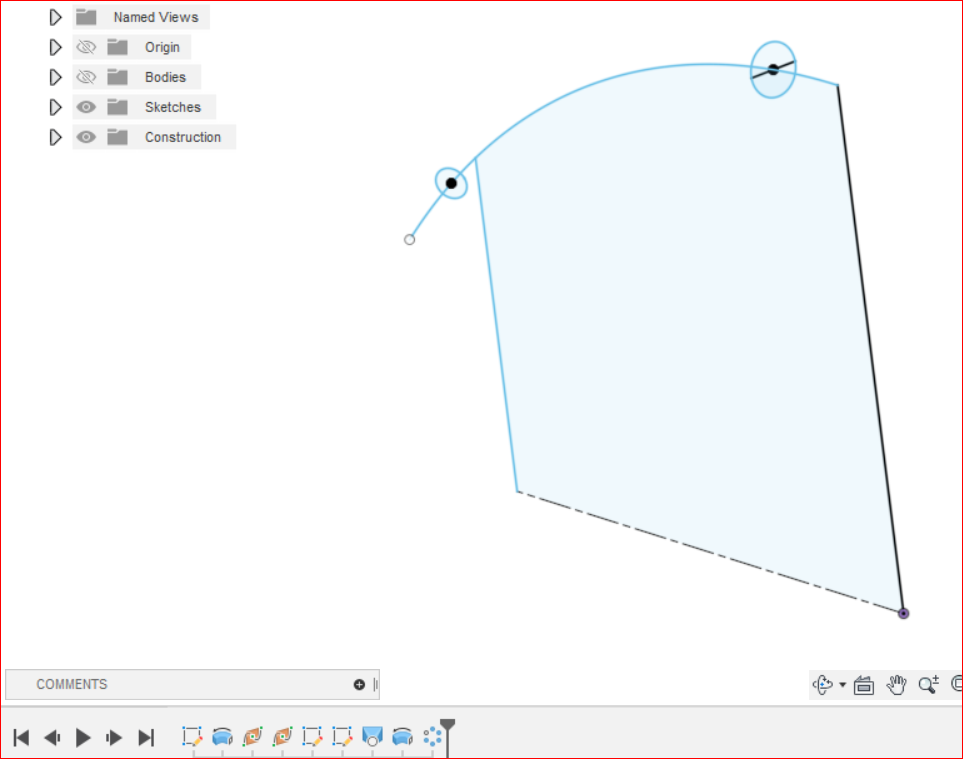Expand the Named Views folder
963x759 pixels.
point(55,17)
